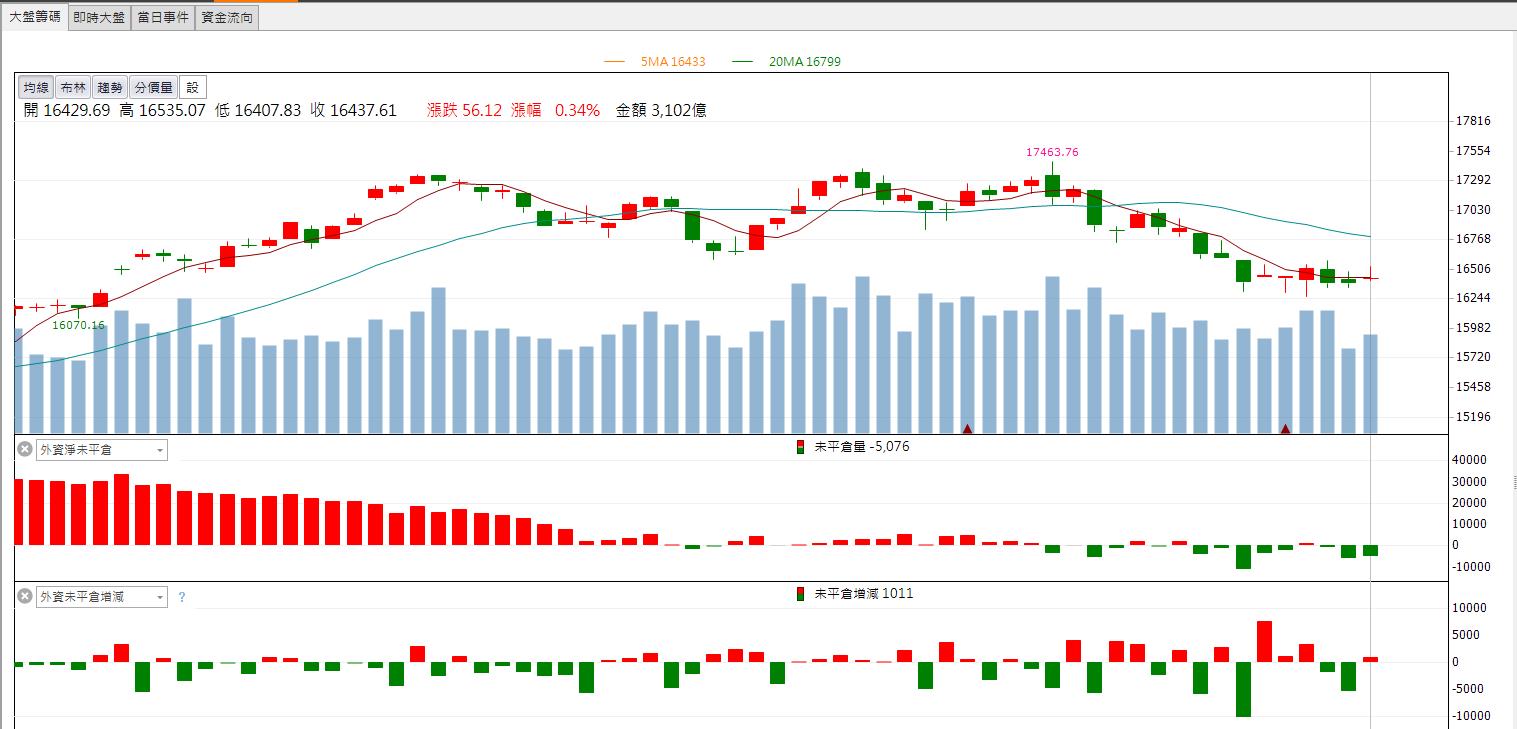This screenshot has height=729, width=1517.
Task: Select the 大盤籌碼 tab
Action: (x=35, y=16)
